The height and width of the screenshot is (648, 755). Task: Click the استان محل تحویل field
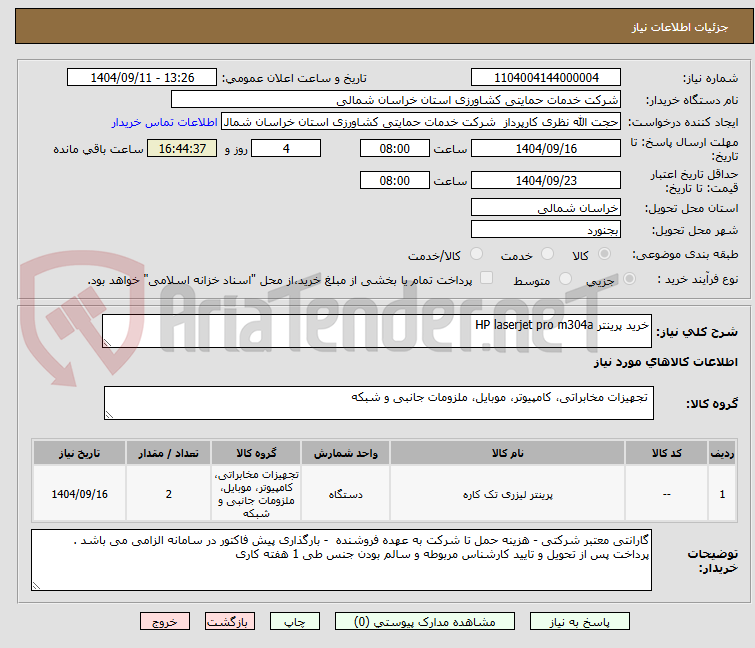[x=546, y=207]
